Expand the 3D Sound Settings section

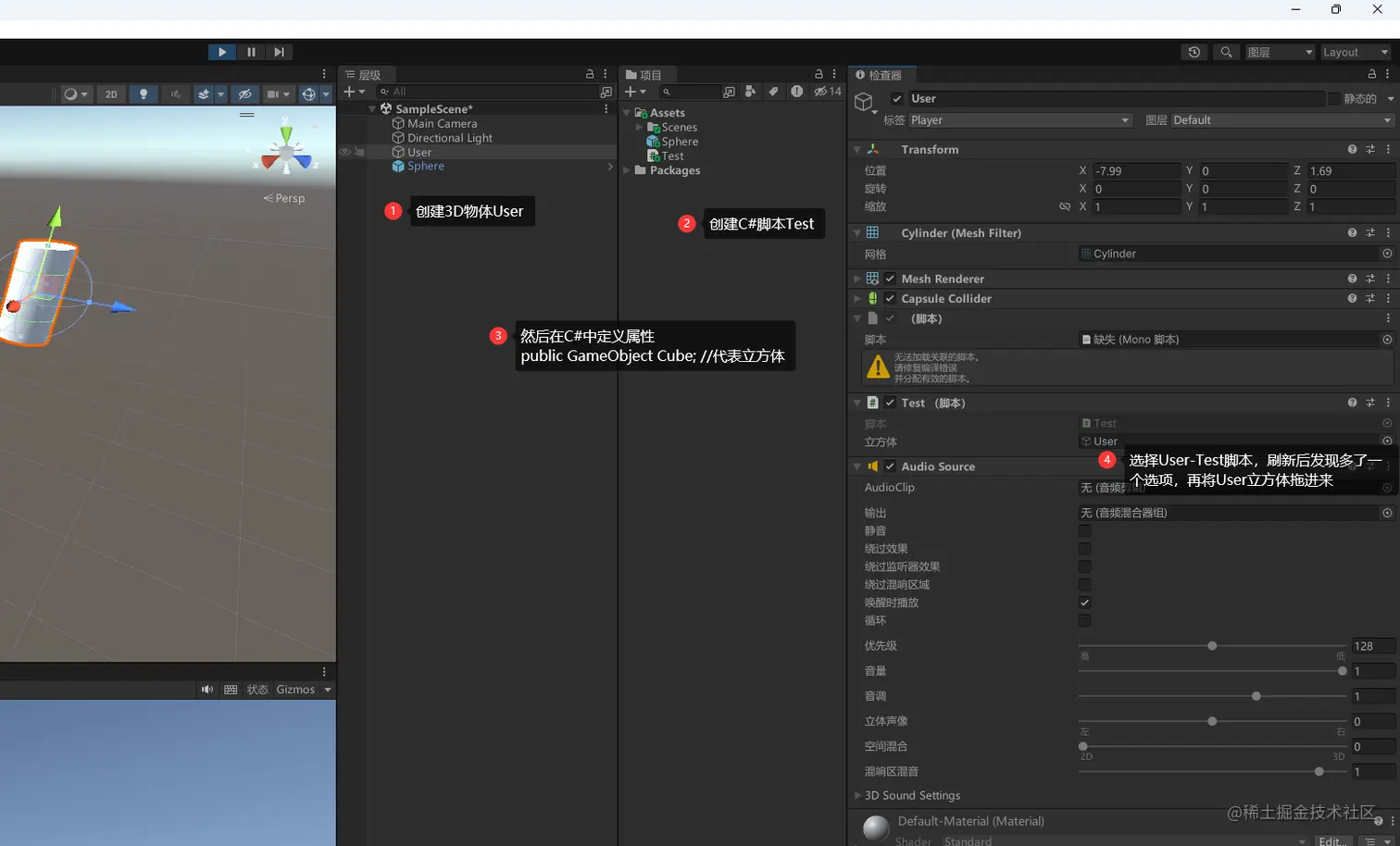tap(857, 795)
